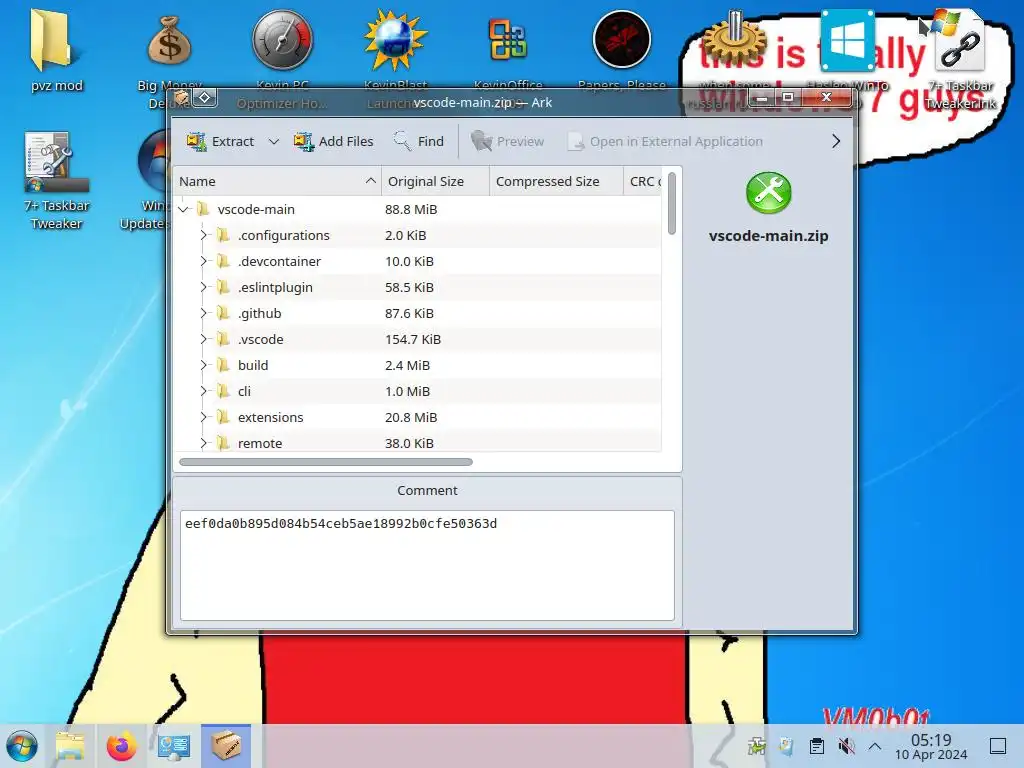Sort by Compressed Size column
1024x768 pixels.
[x=556, y=182]
